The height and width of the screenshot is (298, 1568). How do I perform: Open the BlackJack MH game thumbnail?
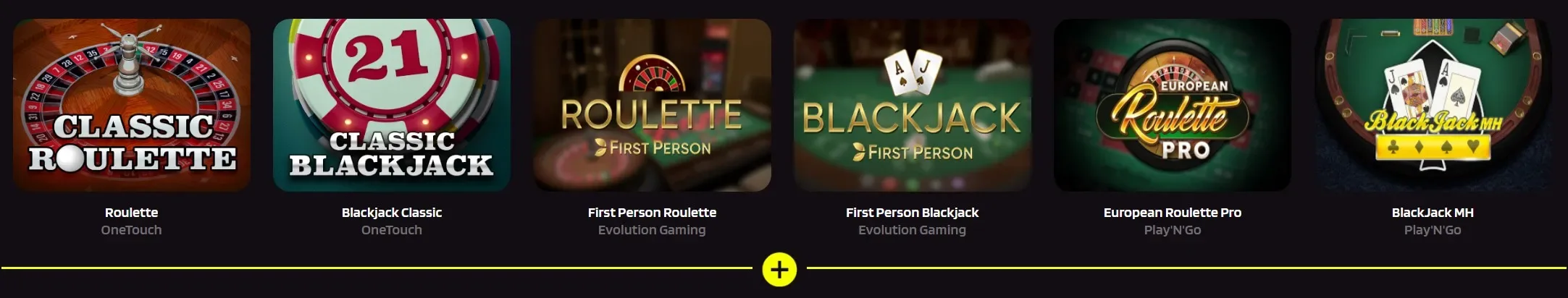(1433, 105)
